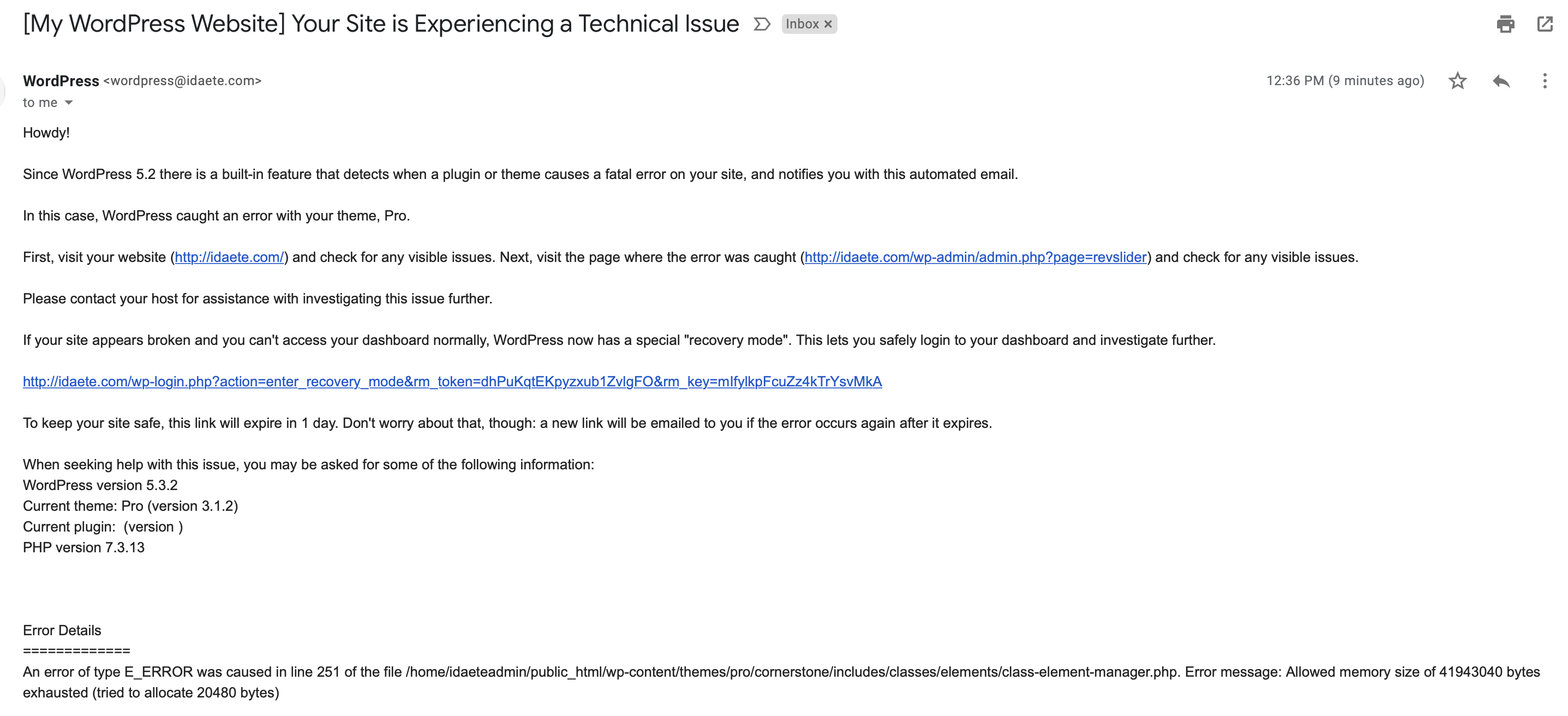
Task: Reply using the arrow icon
Action: (x=1501, y=81)
